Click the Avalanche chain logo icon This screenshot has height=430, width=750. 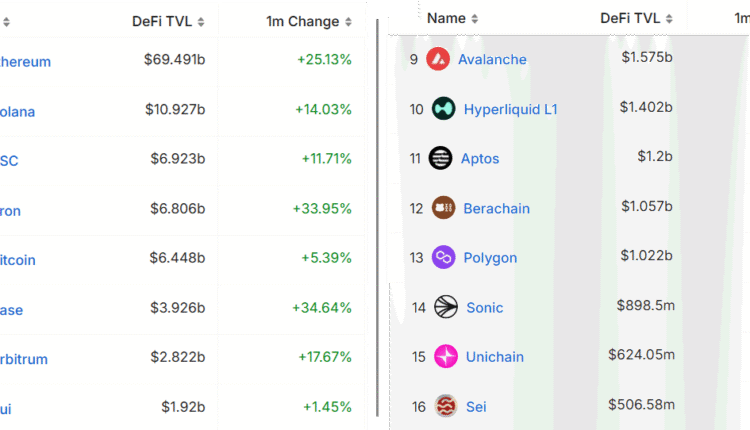point(438,59)
